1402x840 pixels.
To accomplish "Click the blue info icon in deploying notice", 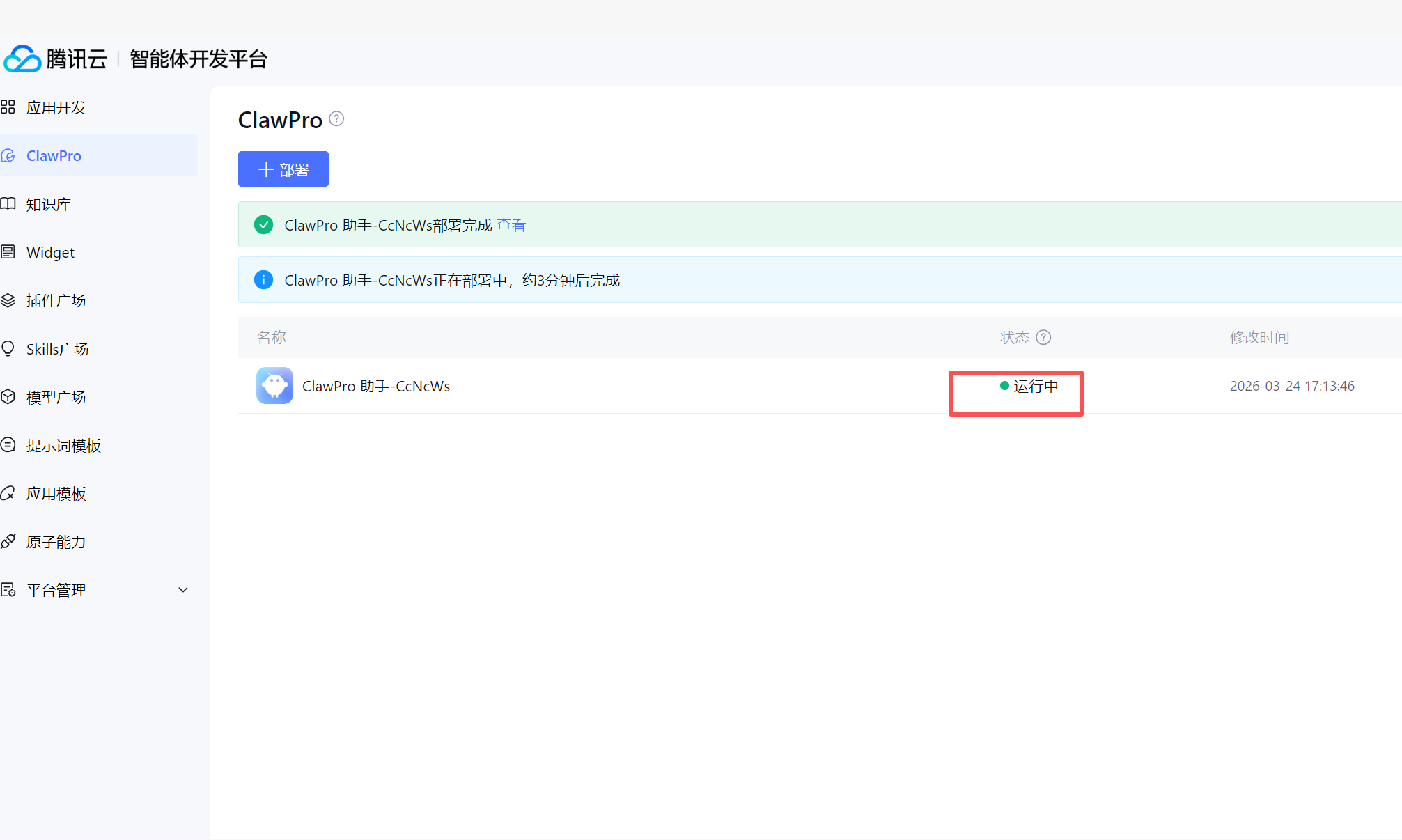I will coord(263,280).
